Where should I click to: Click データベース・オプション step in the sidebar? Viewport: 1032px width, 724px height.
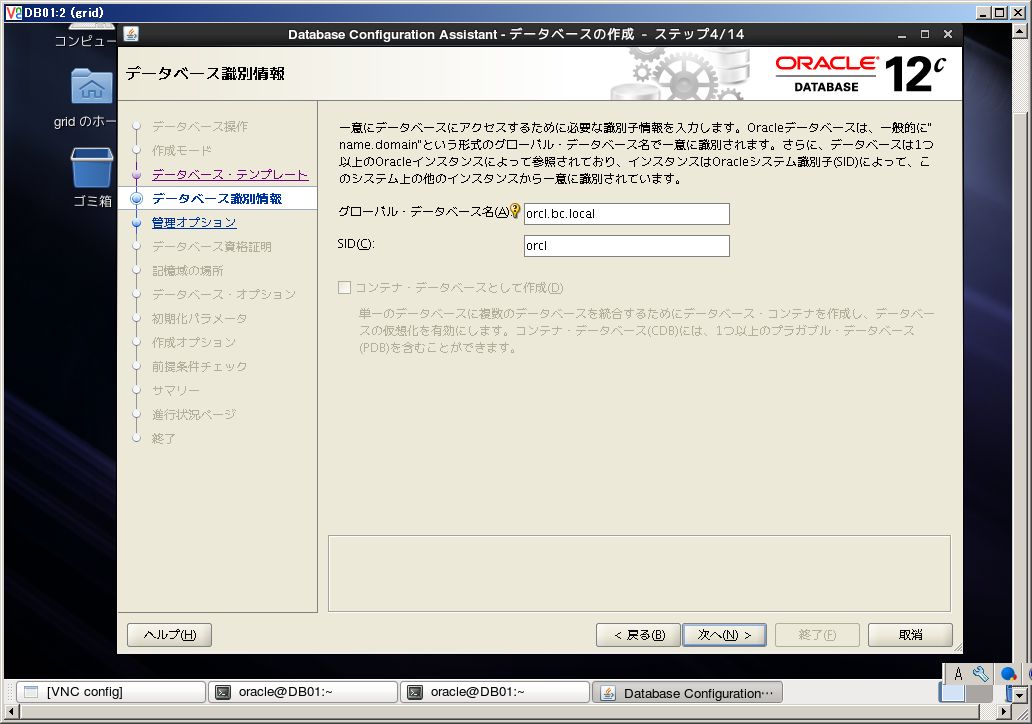pos(224,294)
